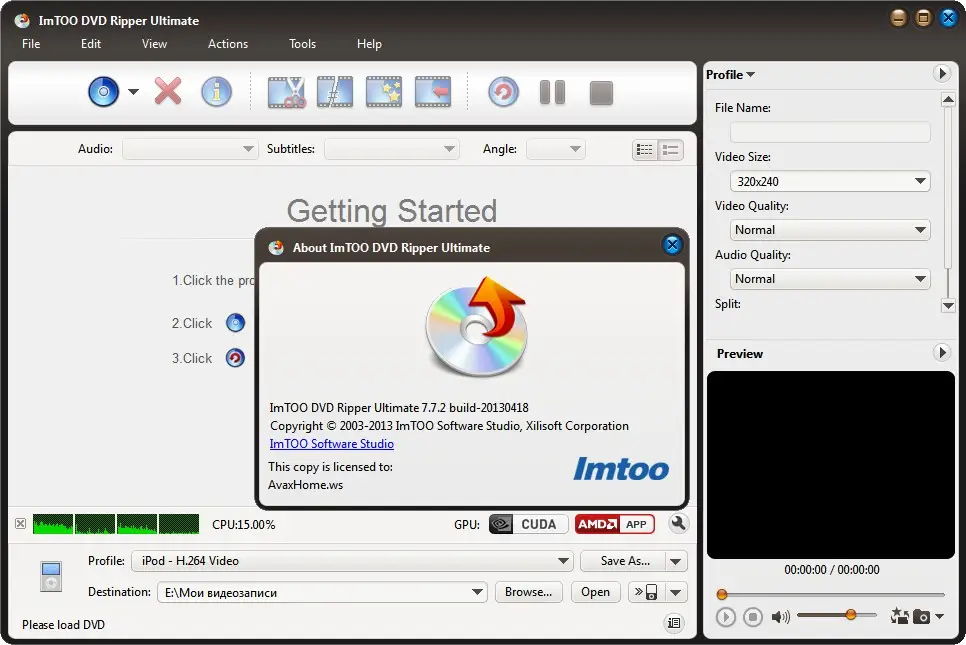Click the File Name input field
The width and height of the screenshot is (966, 645).
[x=830, y=132]
